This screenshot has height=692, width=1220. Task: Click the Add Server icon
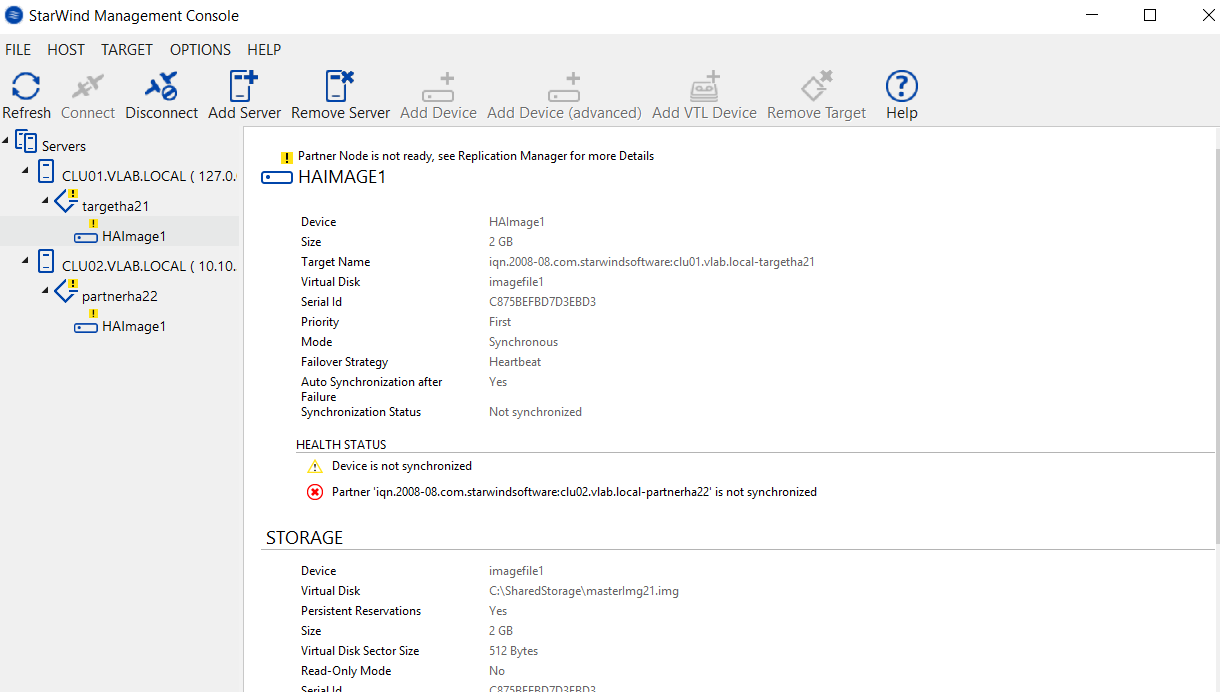coord(244,86)
